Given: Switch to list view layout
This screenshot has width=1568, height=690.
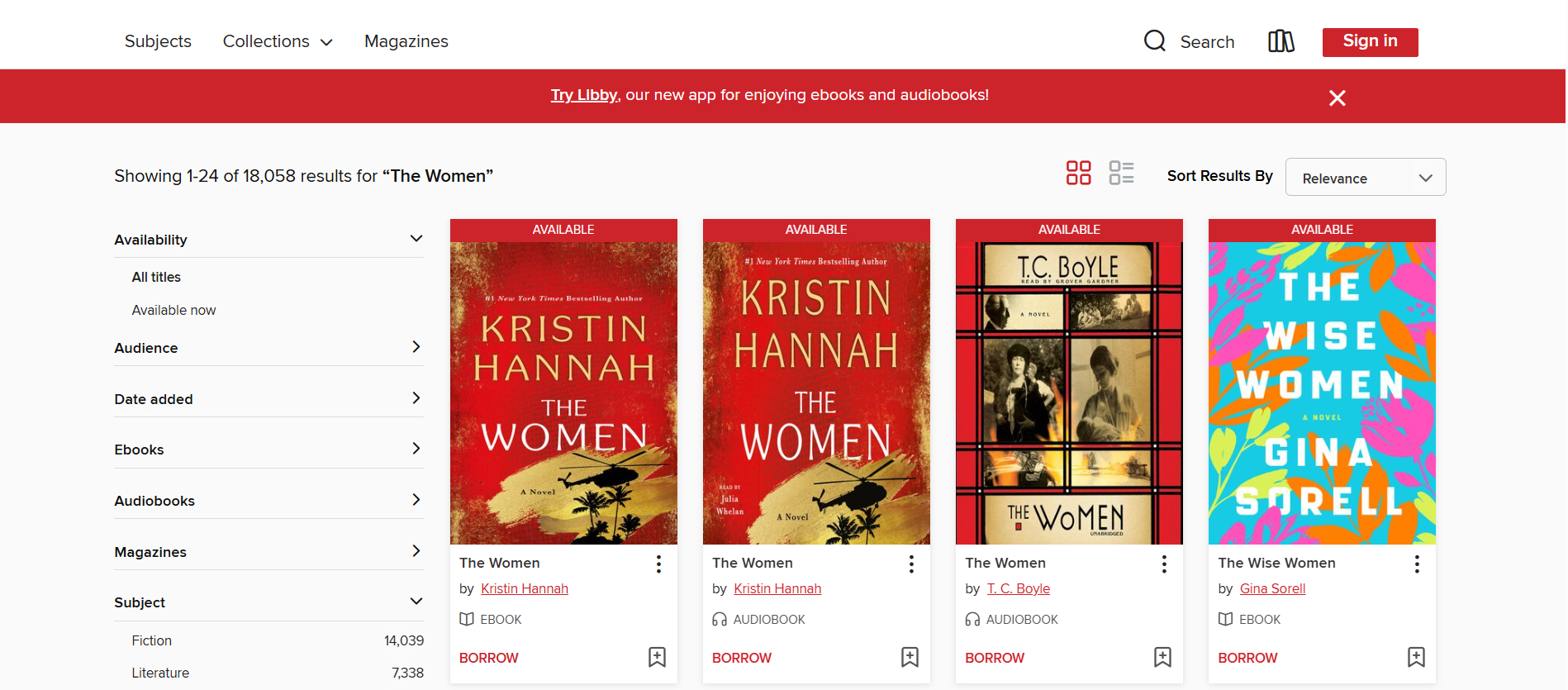Looking at the screenshot, I should pyautogui.click(x=1121, y=173).
